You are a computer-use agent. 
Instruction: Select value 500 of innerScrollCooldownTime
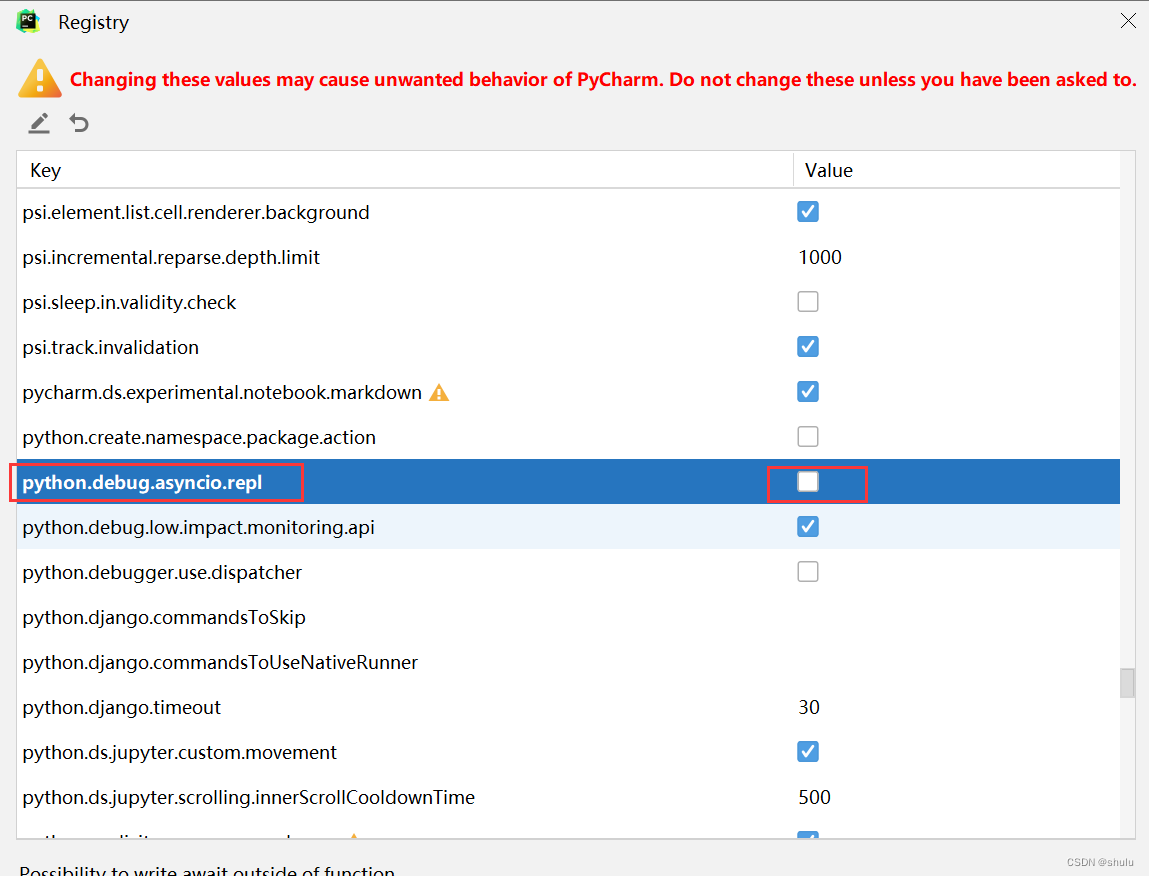[x=814, y=798]
